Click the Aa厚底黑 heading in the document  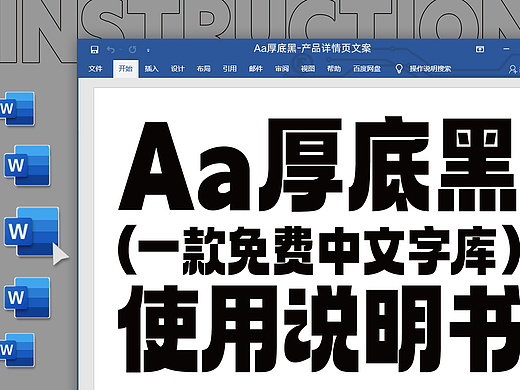point(317,164)
